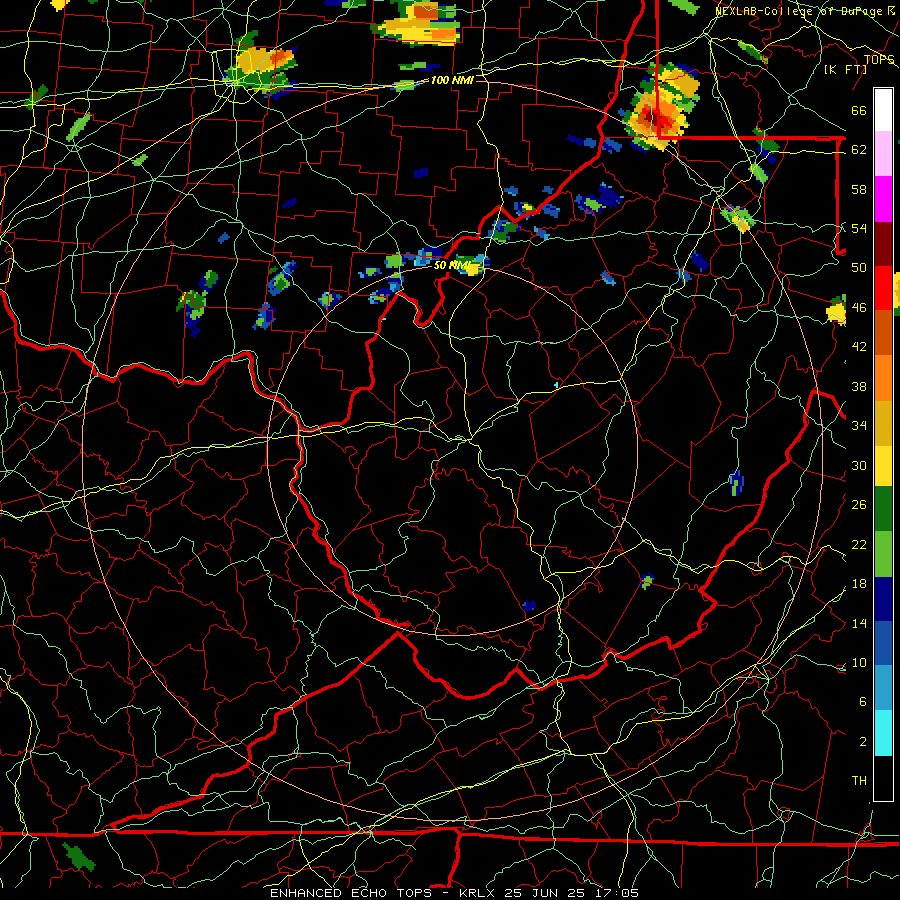Screen dimensions: 900x900
Task: Select the bright red legend swatch
Action: (883, 288)
